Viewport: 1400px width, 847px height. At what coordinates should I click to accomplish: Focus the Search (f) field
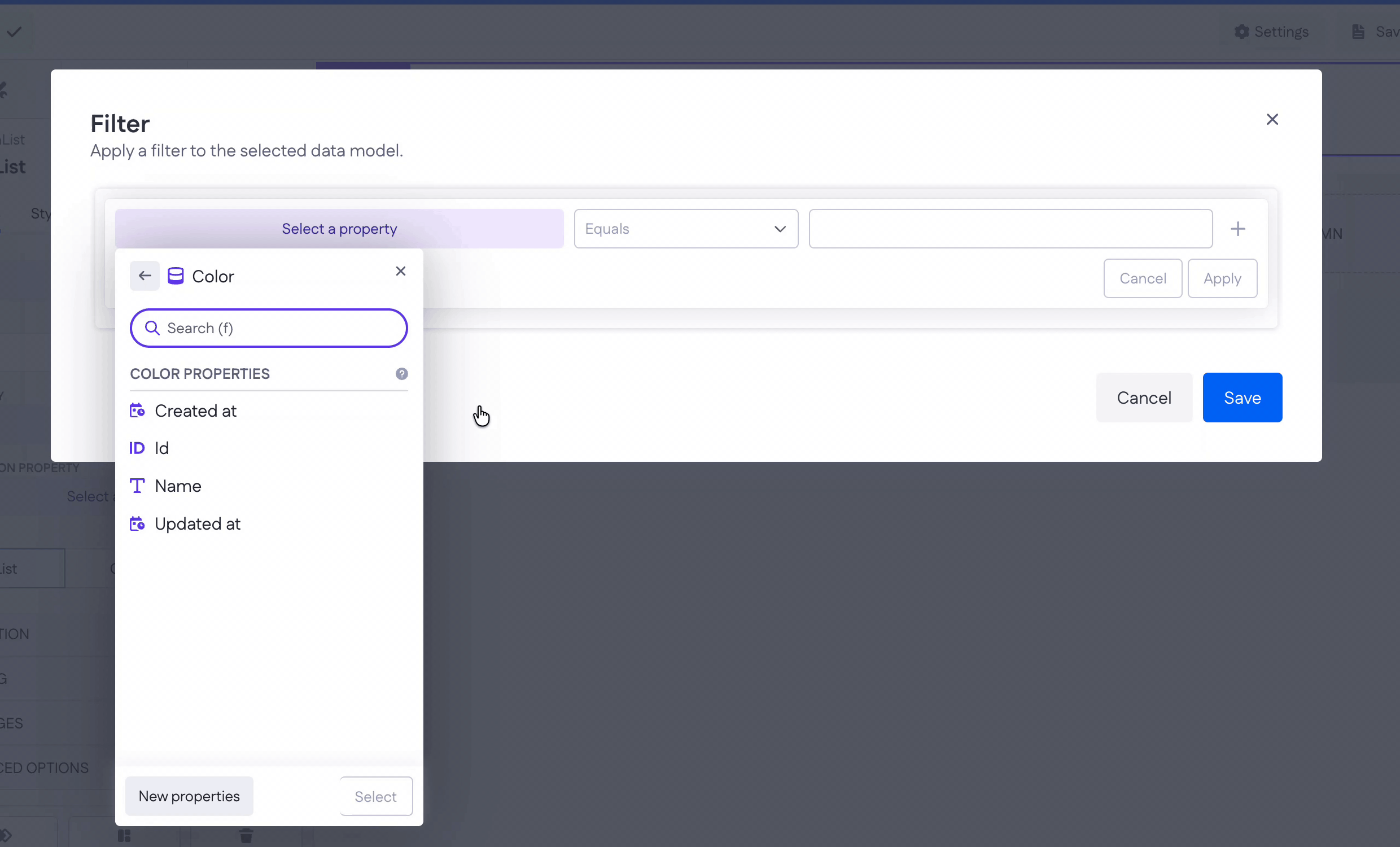pos(278,328)
